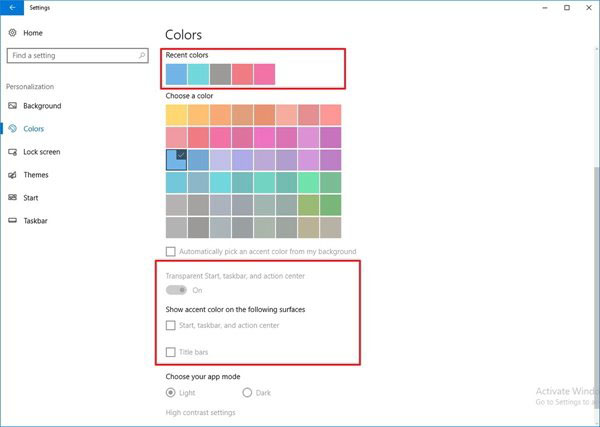
Task: Choose the gray recent color swatch
Action: (x=220, y=74)
